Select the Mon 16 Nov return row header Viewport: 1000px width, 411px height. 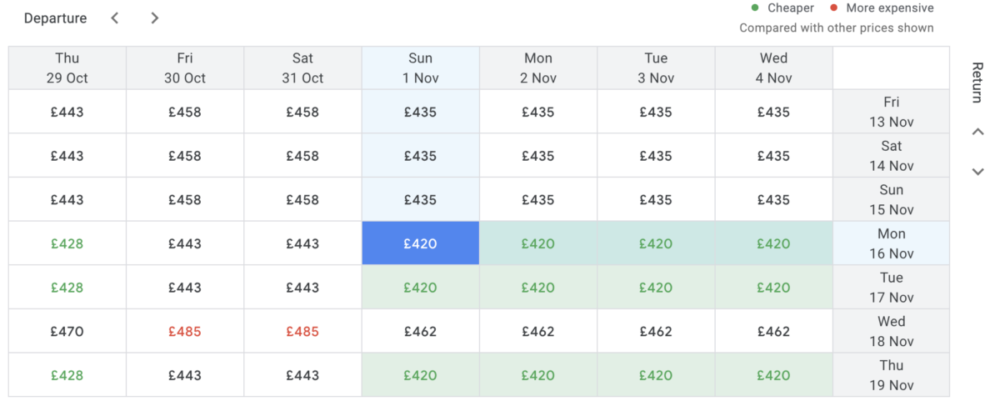click(x=891, y=243)
